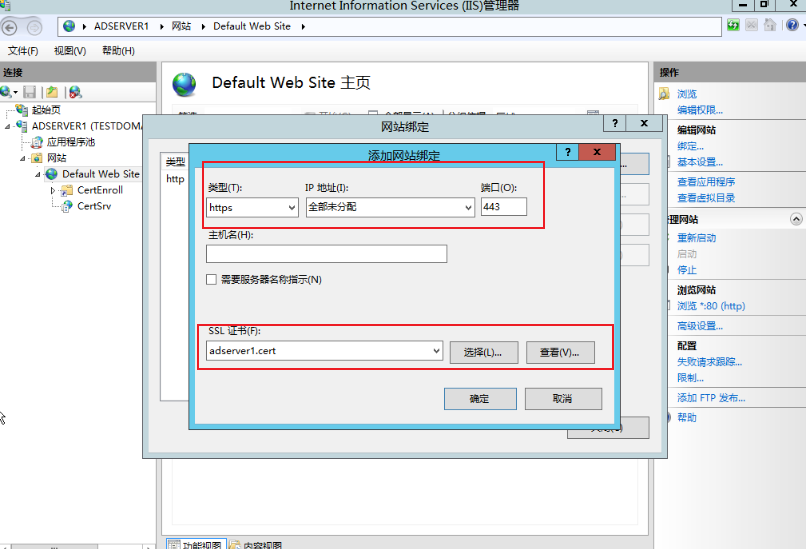Image resolution: width=806 pixels, height=549 pixels.
Task: Expand the CertEnroll tree node
Action: coord(52,190)
